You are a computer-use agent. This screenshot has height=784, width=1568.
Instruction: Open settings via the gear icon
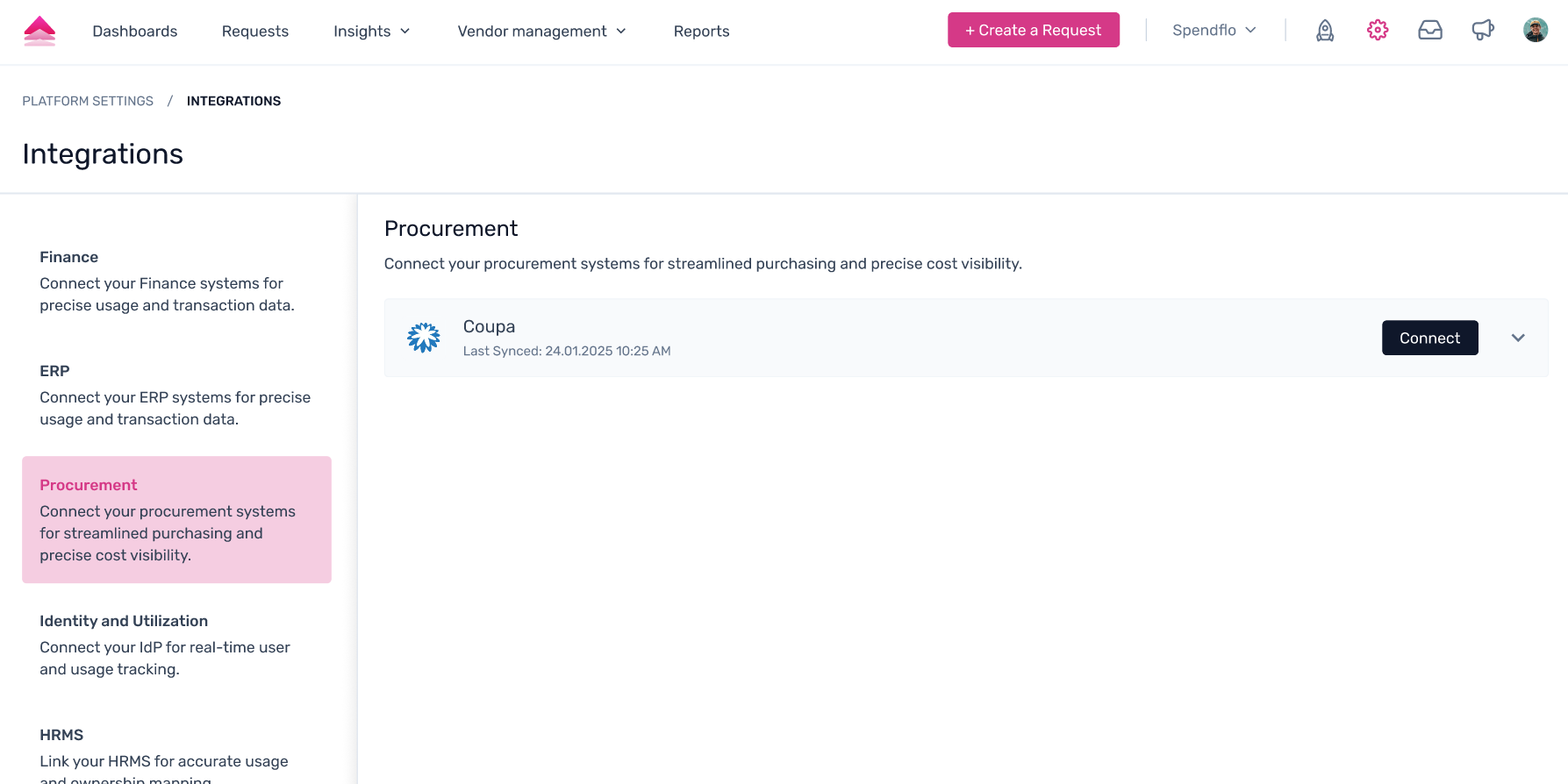point(1378,31)
